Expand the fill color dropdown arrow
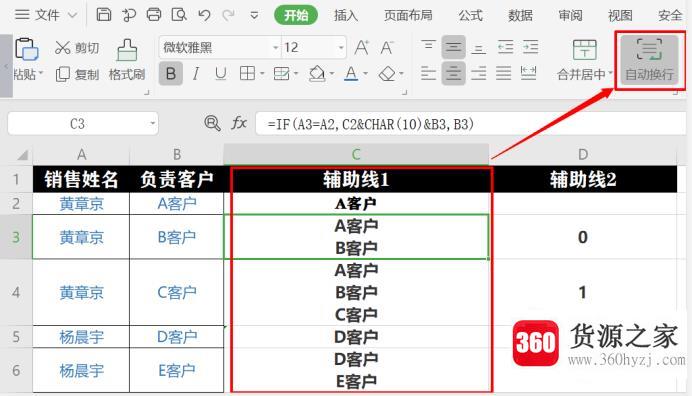 point(332,73)
